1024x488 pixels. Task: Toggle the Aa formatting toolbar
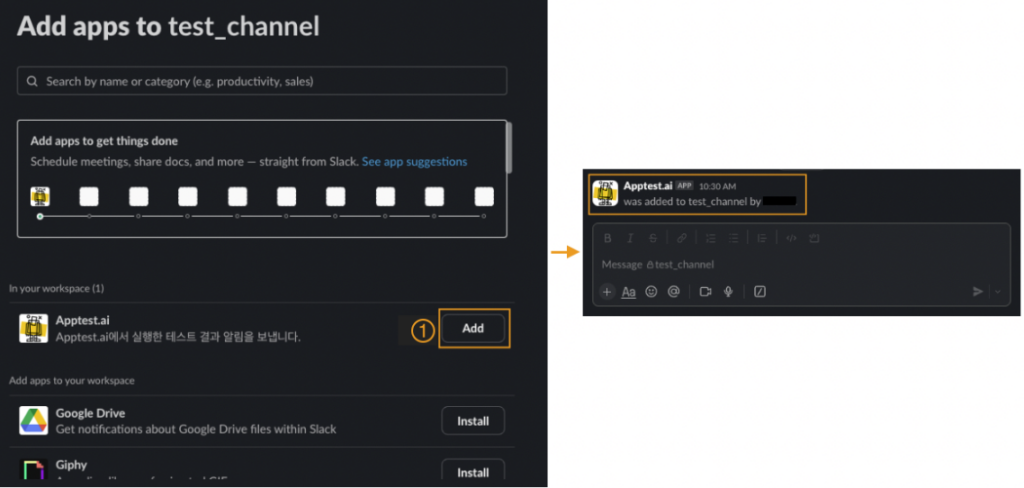[629, 292]
